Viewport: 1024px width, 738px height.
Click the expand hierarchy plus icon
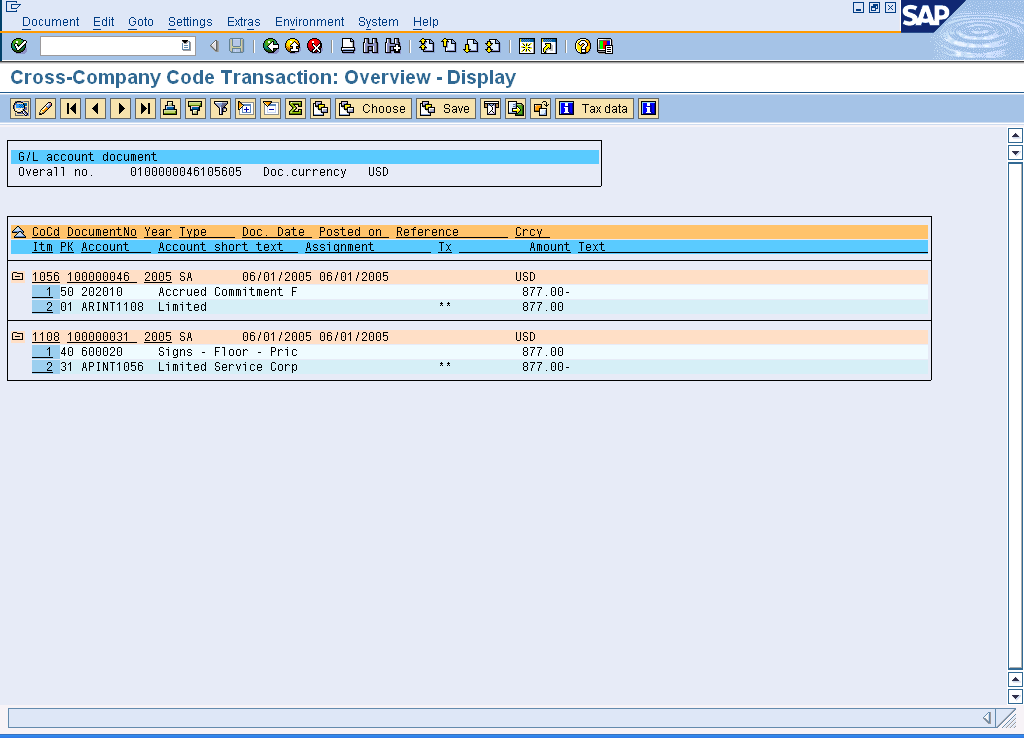pyautogui.click(x=246, y=108)
